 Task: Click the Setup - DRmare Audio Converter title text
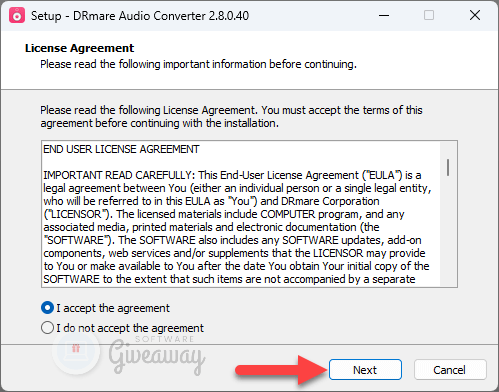pos(140,16)
